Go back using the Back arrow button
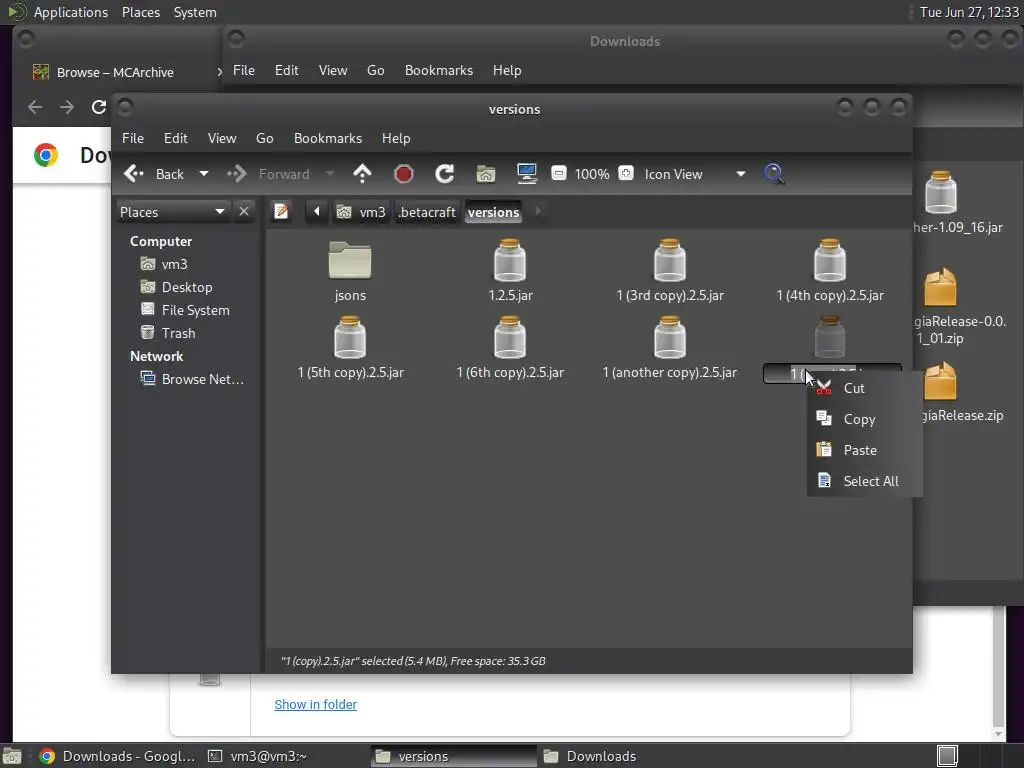 coord(154,174)
